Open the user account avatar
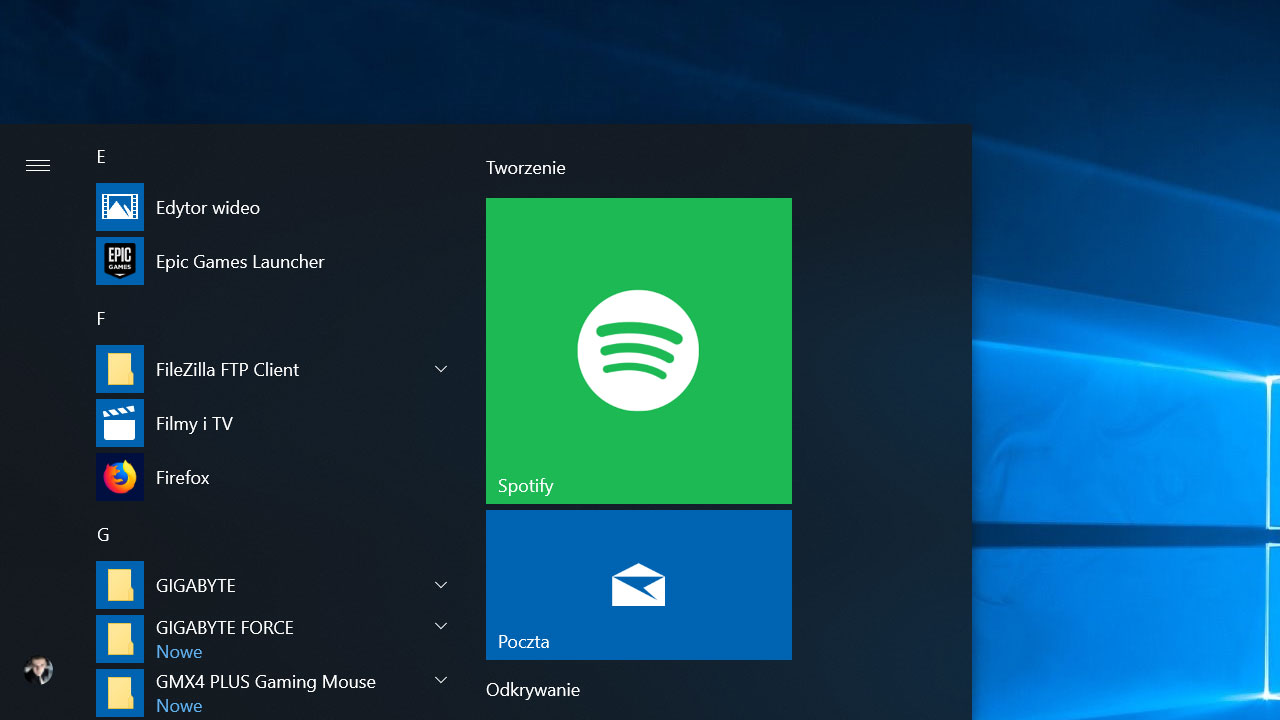This screenshot has height=720, width=1280. point(38,670)
